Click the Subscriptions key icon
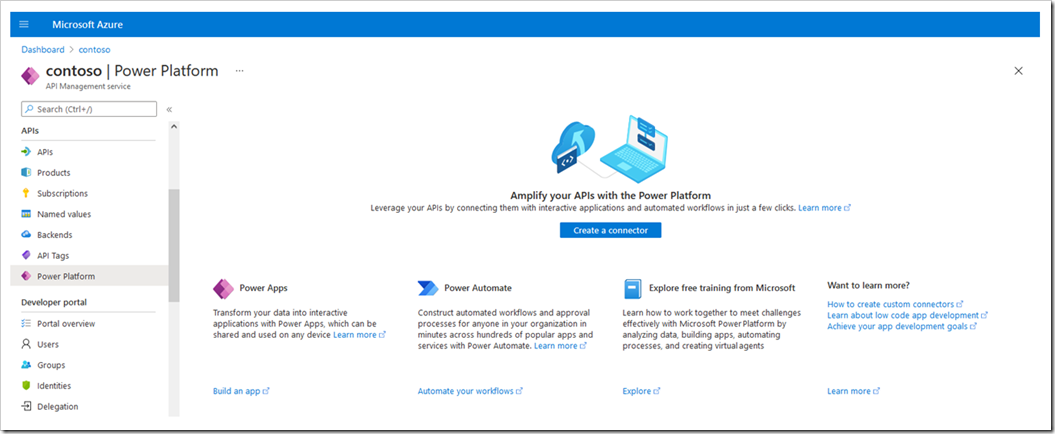Screen dimensions: 1055x434 [26, 193]
